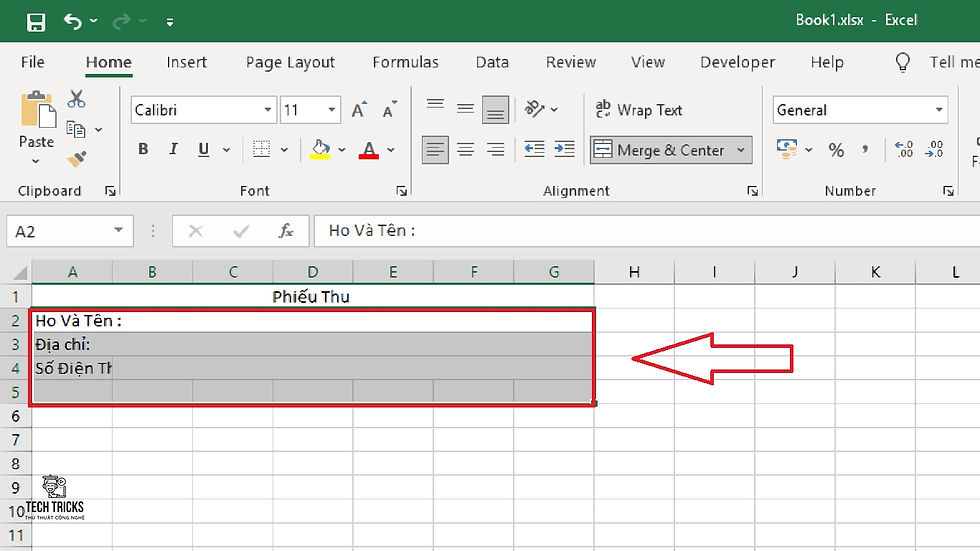Click Decrease Indent icon

pyautogui.click(x=534, y=150)
